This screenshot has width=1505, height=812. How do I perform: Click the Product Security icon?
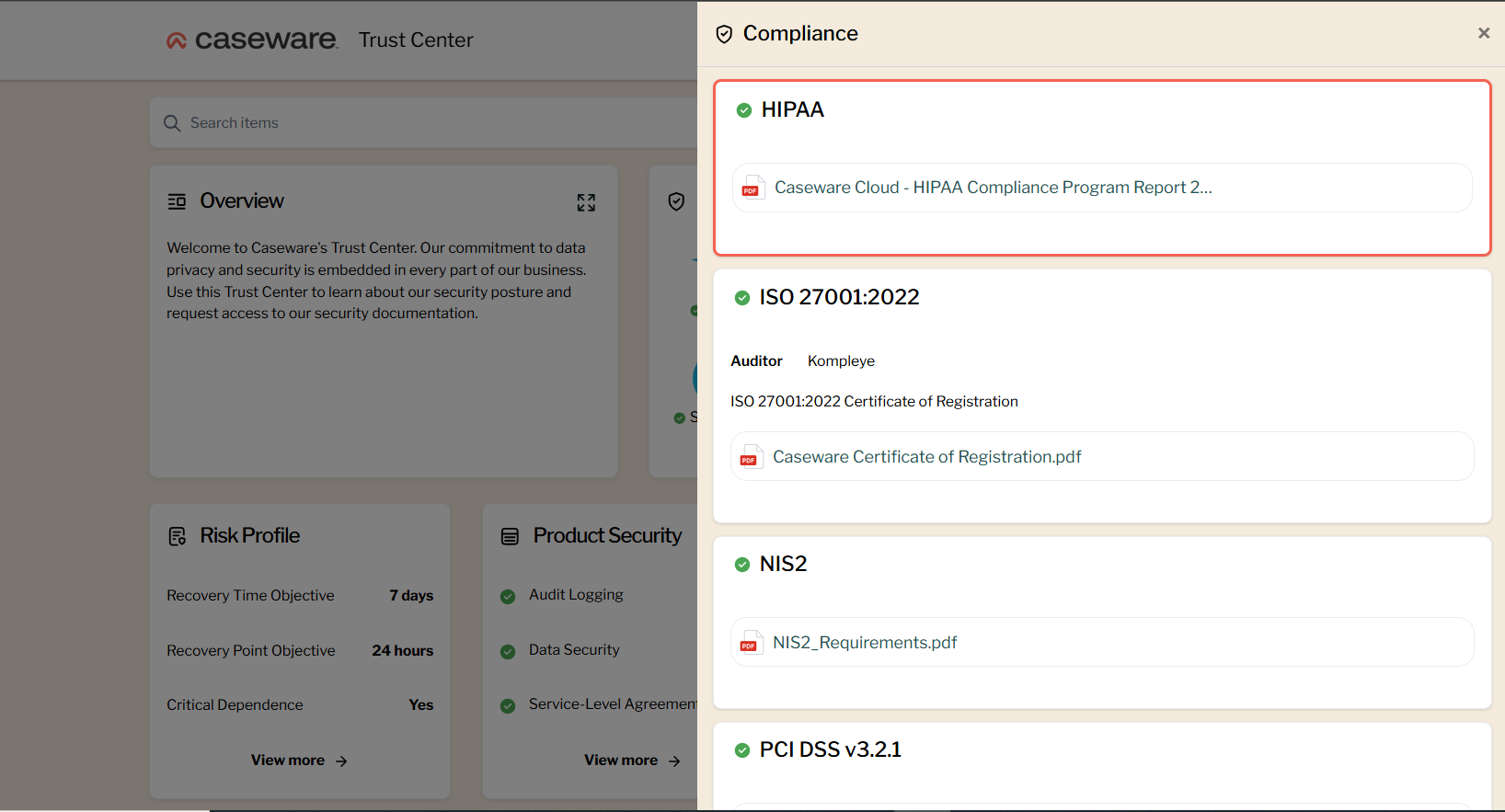click(x=510, y=536)
